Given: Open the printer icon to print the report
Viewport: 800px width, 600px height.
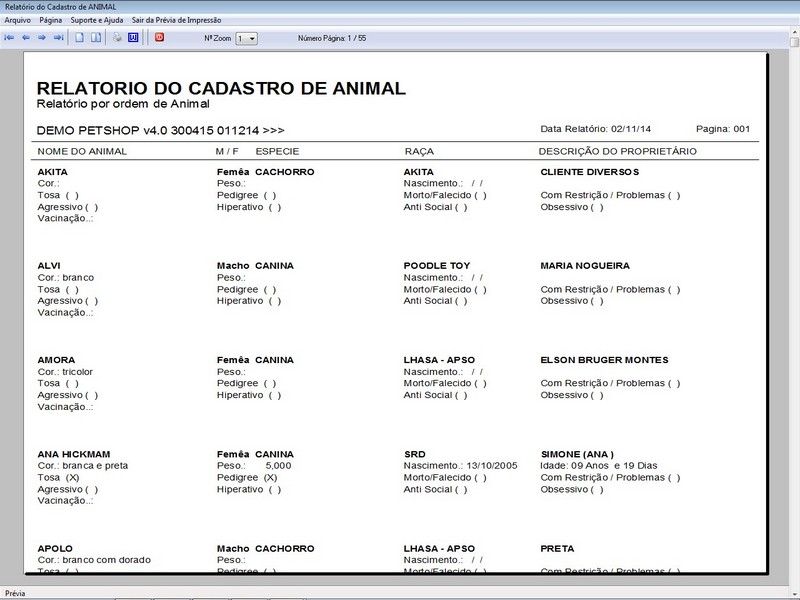Looking at the screenshot, I should tap(119, 37).
